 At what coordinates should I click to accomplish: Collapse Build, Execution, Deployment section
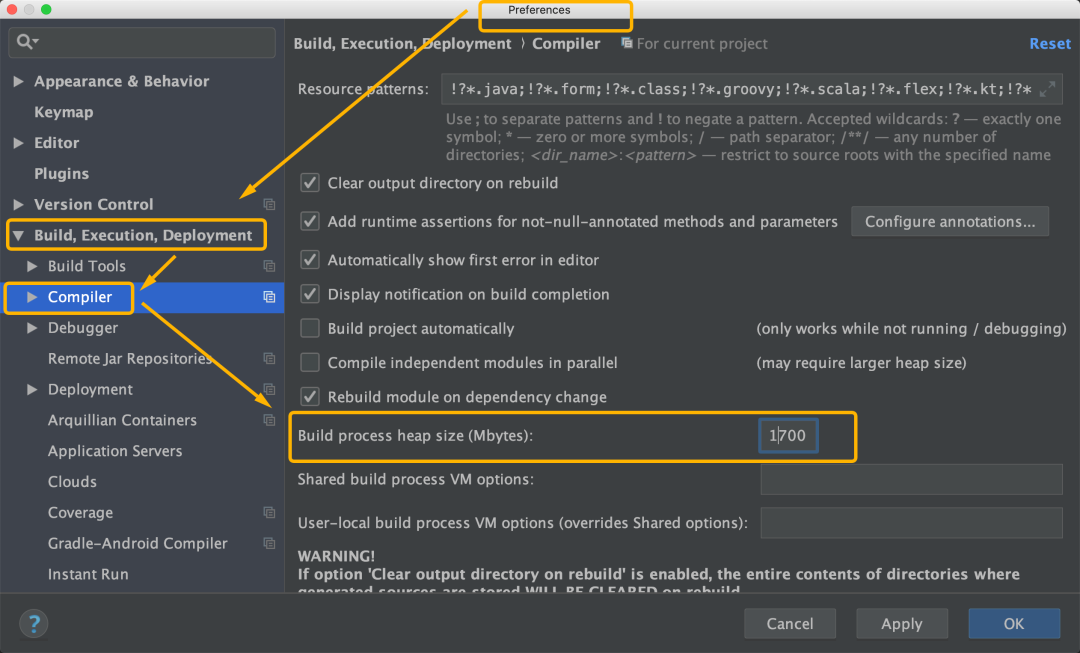[x=19, y=236]
